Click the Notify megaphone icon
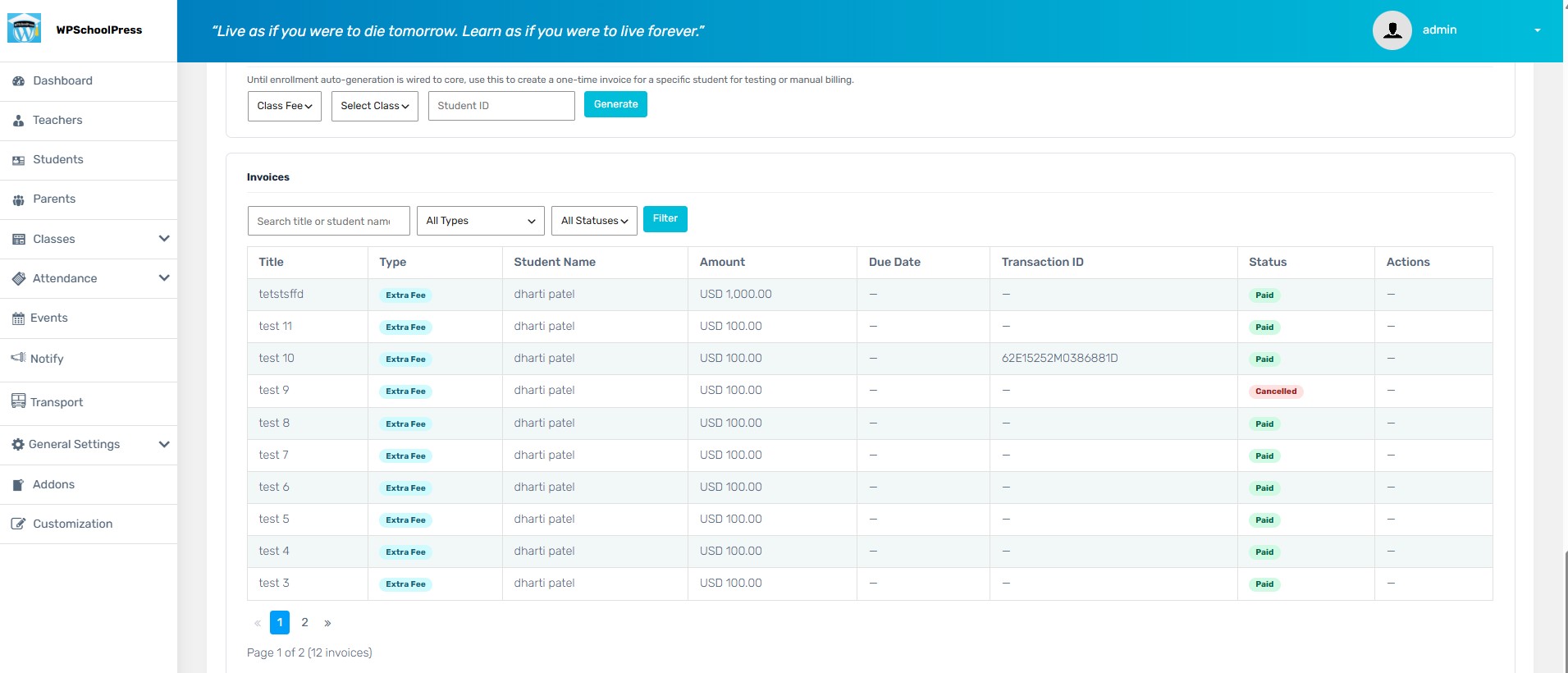This screenshot has width=1568, height=673. pyautogui.click(x=18, y=358)
